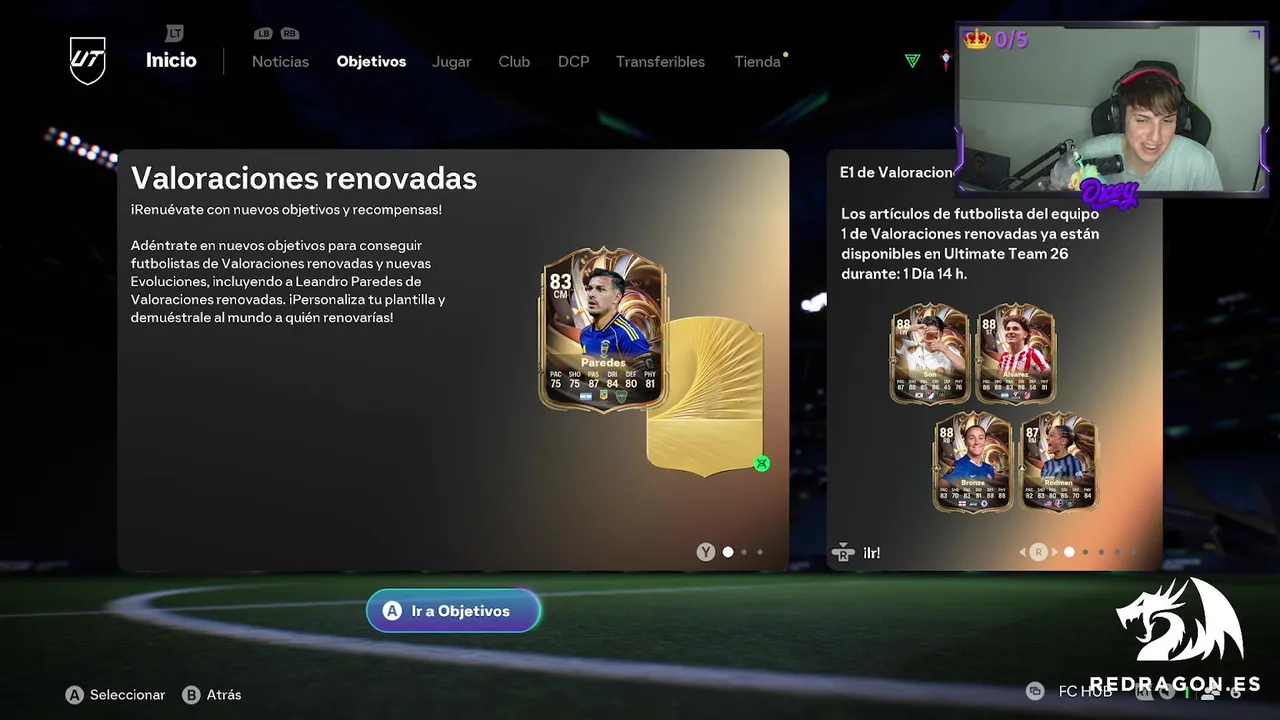Switch to the Noticias tab
1280x720 pixels.
click(x=280, y=61)
